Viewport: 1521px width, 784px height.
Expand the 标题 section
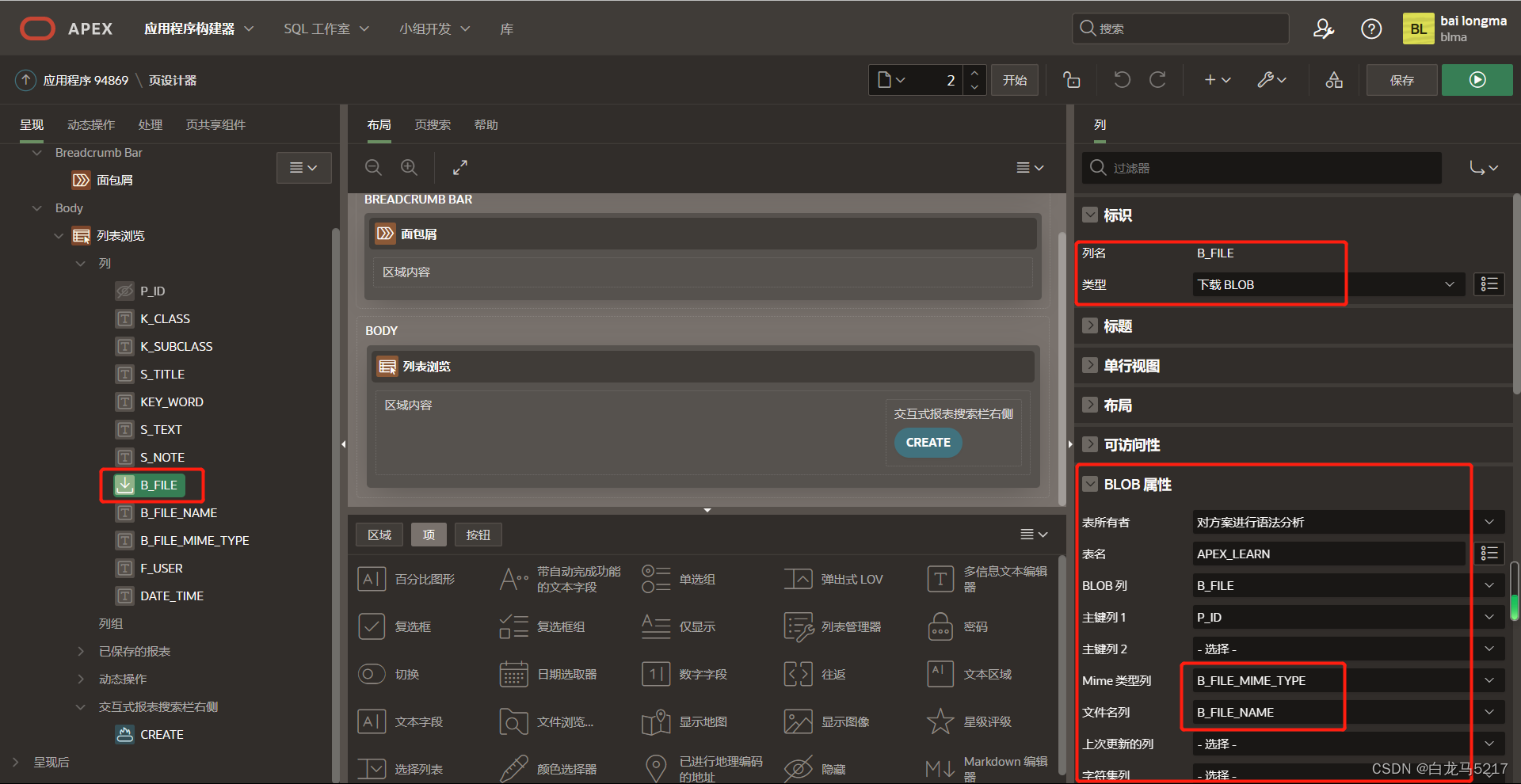pos(1091,325)
